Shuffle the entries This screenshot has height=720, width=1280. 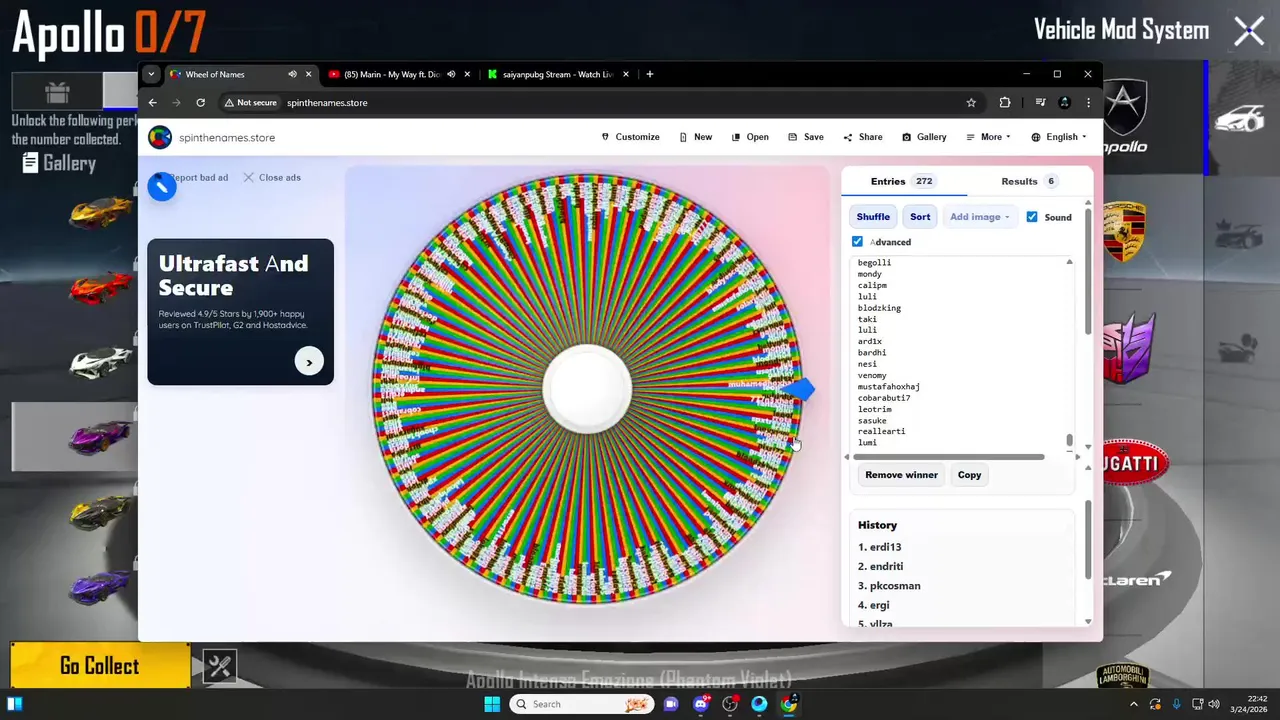[873, 217]
